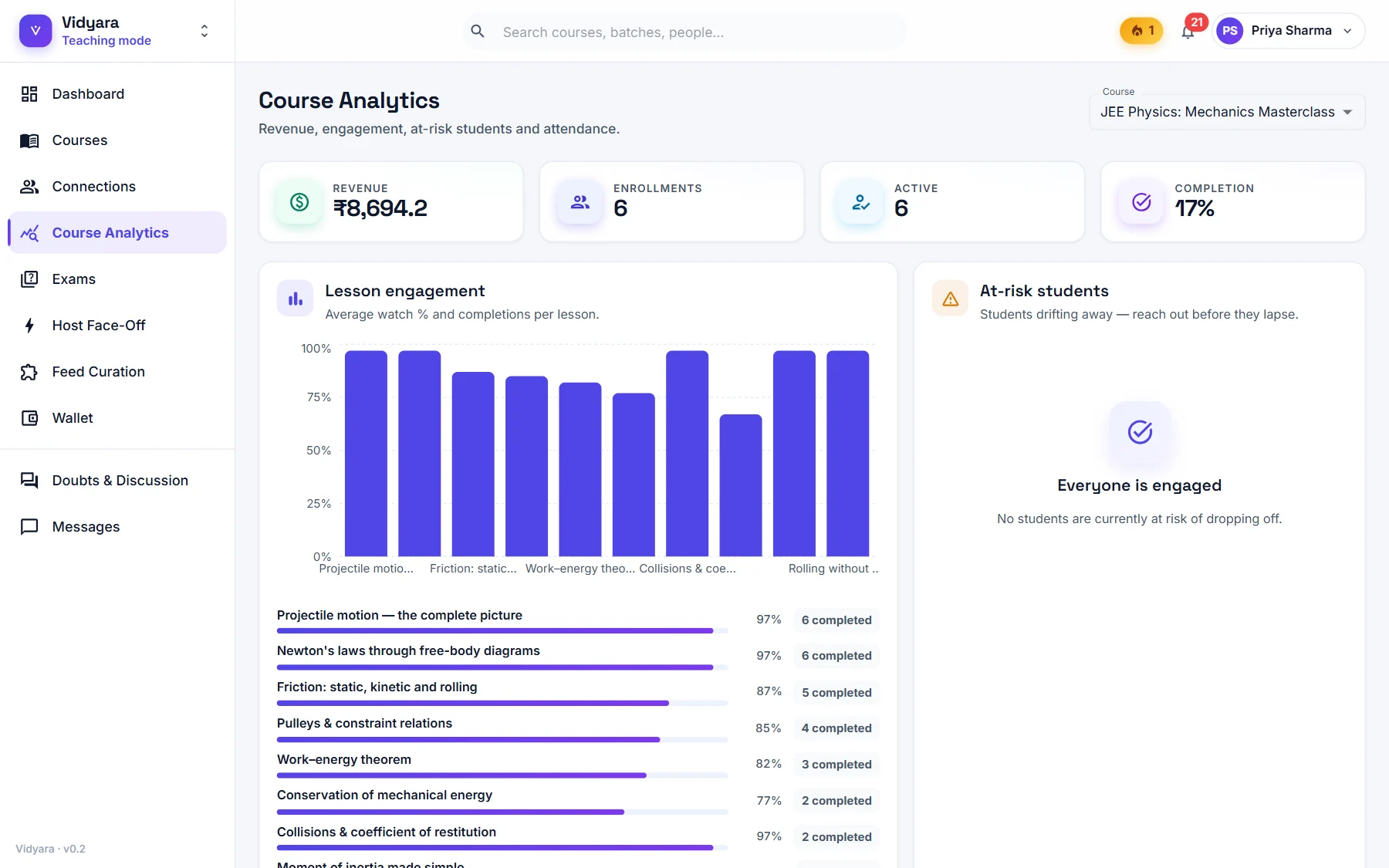The image size is (1389, 868).
Task: Click Collisions & coefficient of restitution title
Action: coord(387,833)
